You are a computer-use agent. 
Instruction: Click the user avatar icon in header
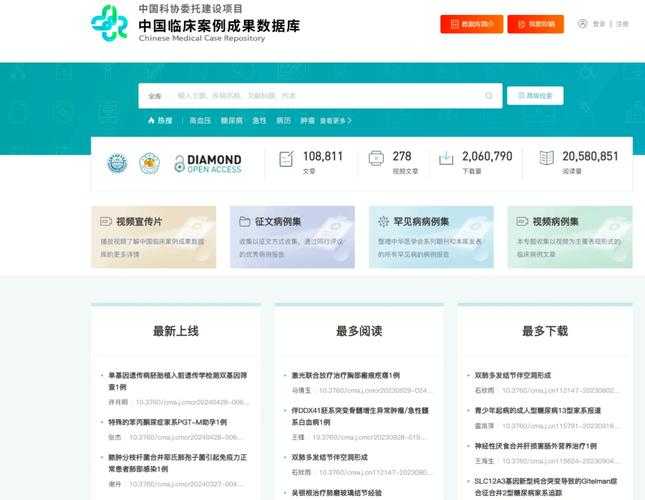[582, 24]
